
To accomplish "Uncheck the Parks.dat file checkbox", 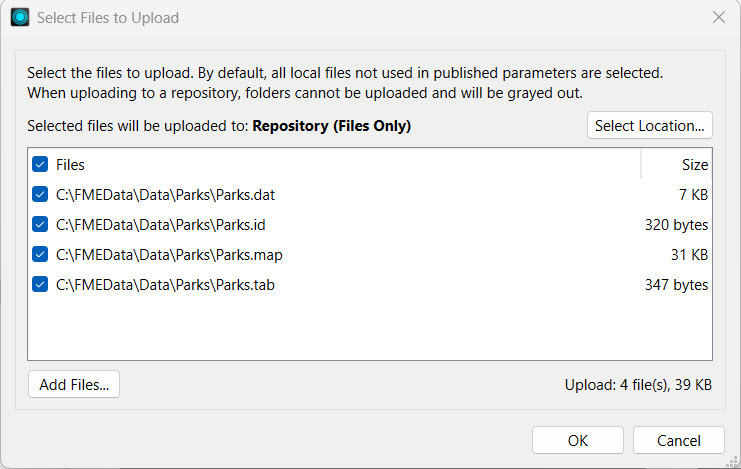I will click(x=40, y=195).
